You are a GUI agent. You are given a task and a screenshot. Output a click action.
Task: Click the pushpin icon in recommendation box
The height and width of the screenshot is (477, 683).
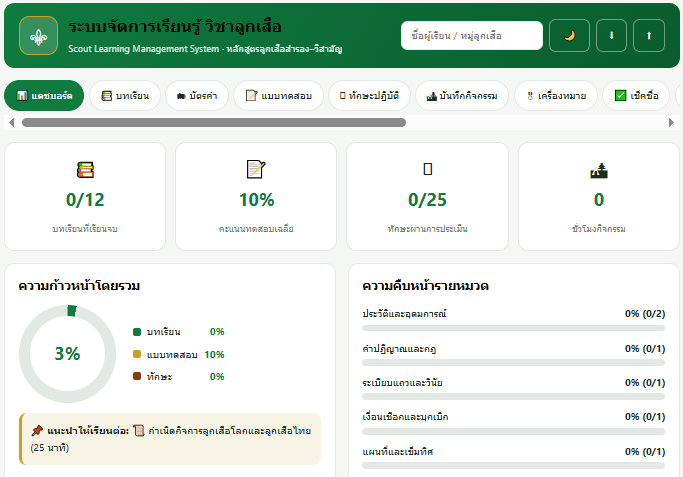37,431
